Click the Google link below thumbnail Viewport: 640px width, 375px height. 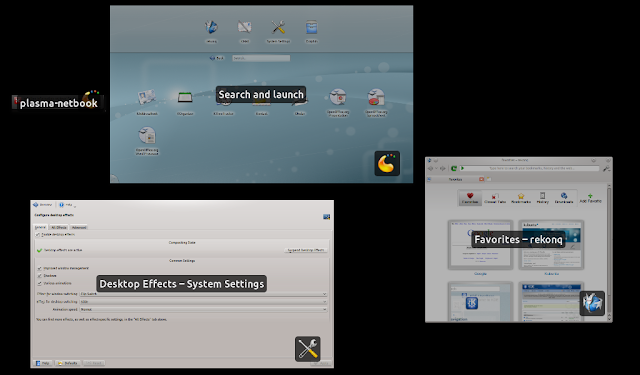click(480, 273)
